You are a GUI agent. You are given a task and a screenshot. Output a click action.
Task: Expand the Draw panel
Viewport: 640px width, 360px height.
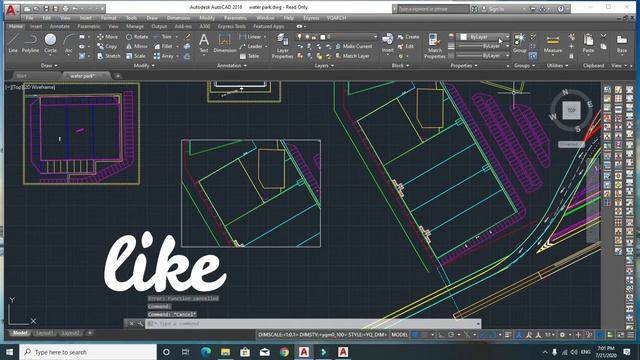[49, 65]
